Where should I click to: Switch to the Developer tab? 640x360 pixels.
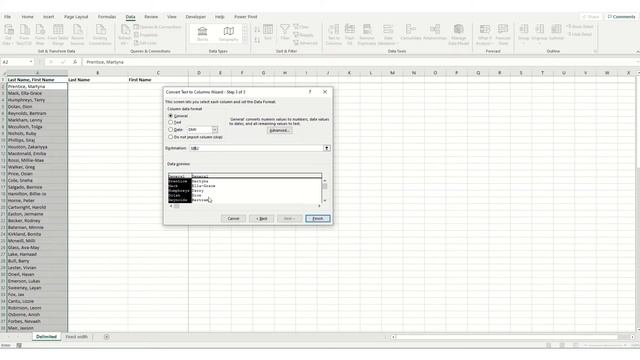pyautogui.click(x=196, y=17)
